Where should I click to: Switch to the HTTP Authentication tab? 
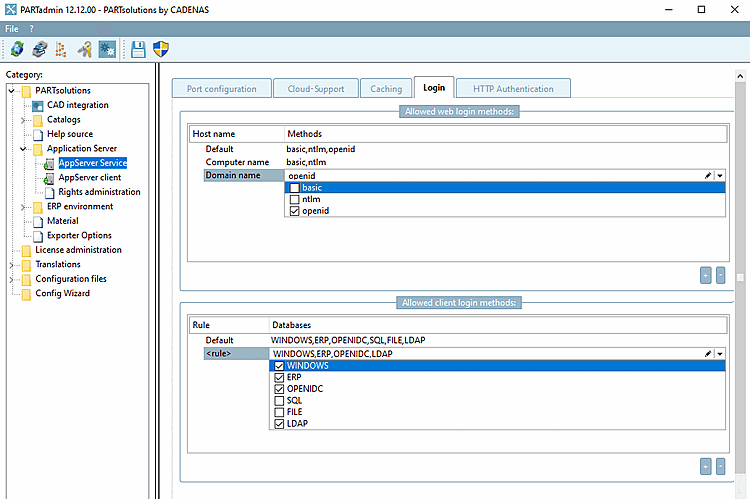[513, 89]
